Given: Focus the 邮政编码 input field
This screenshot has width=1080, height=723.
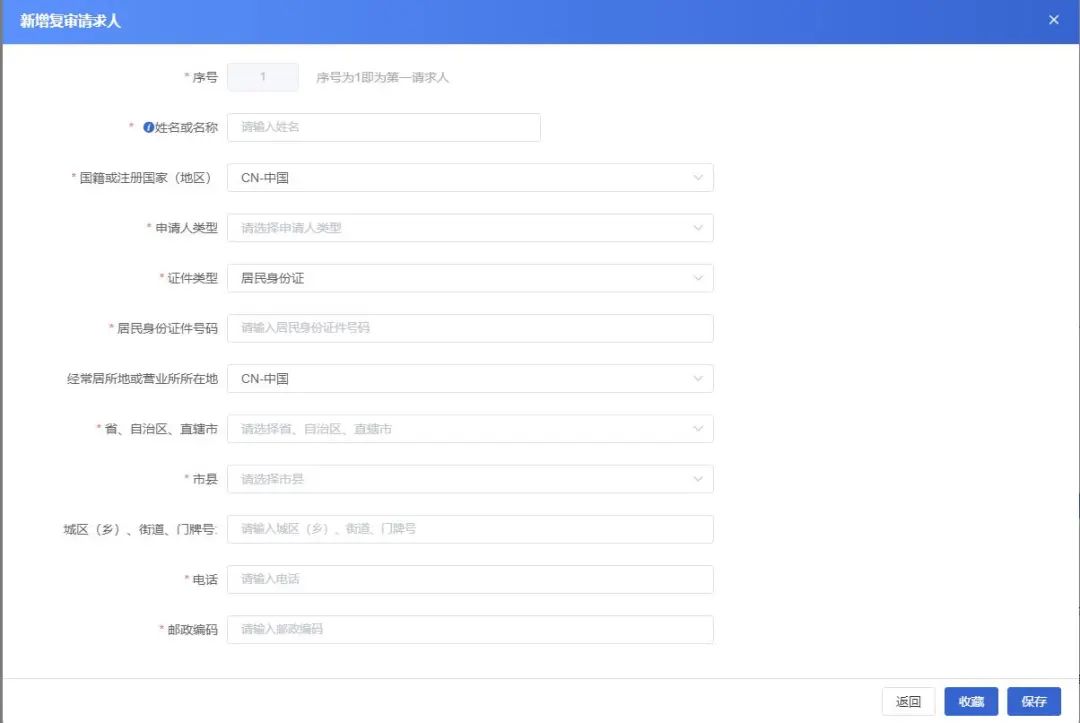Looking at the screenshot, I should (x=470, y=630).
